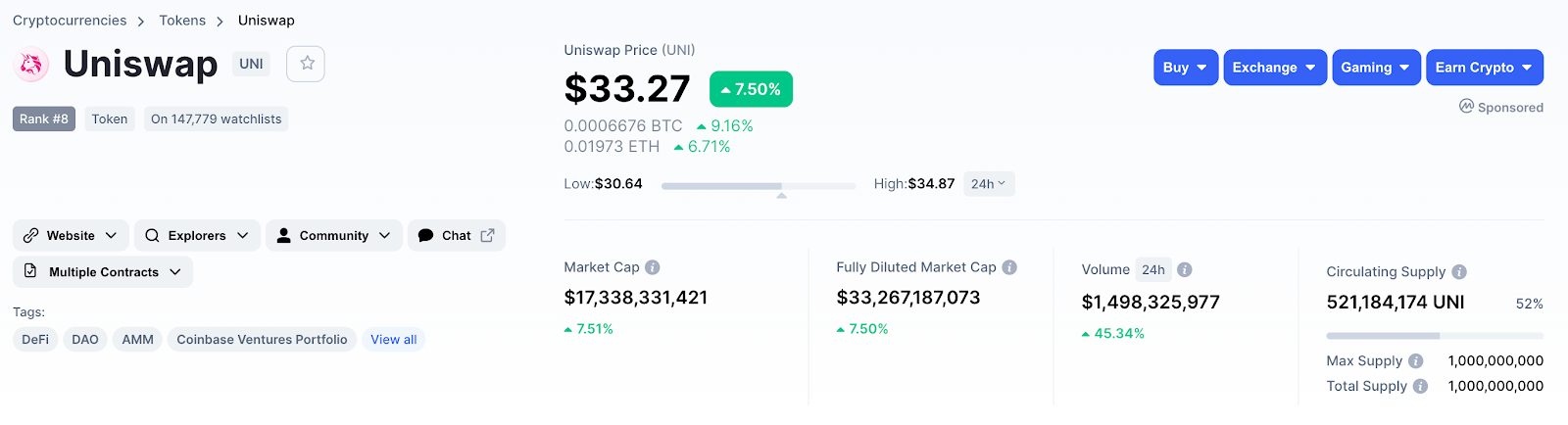Open the Earn Crypto menu

[1485, 68]
